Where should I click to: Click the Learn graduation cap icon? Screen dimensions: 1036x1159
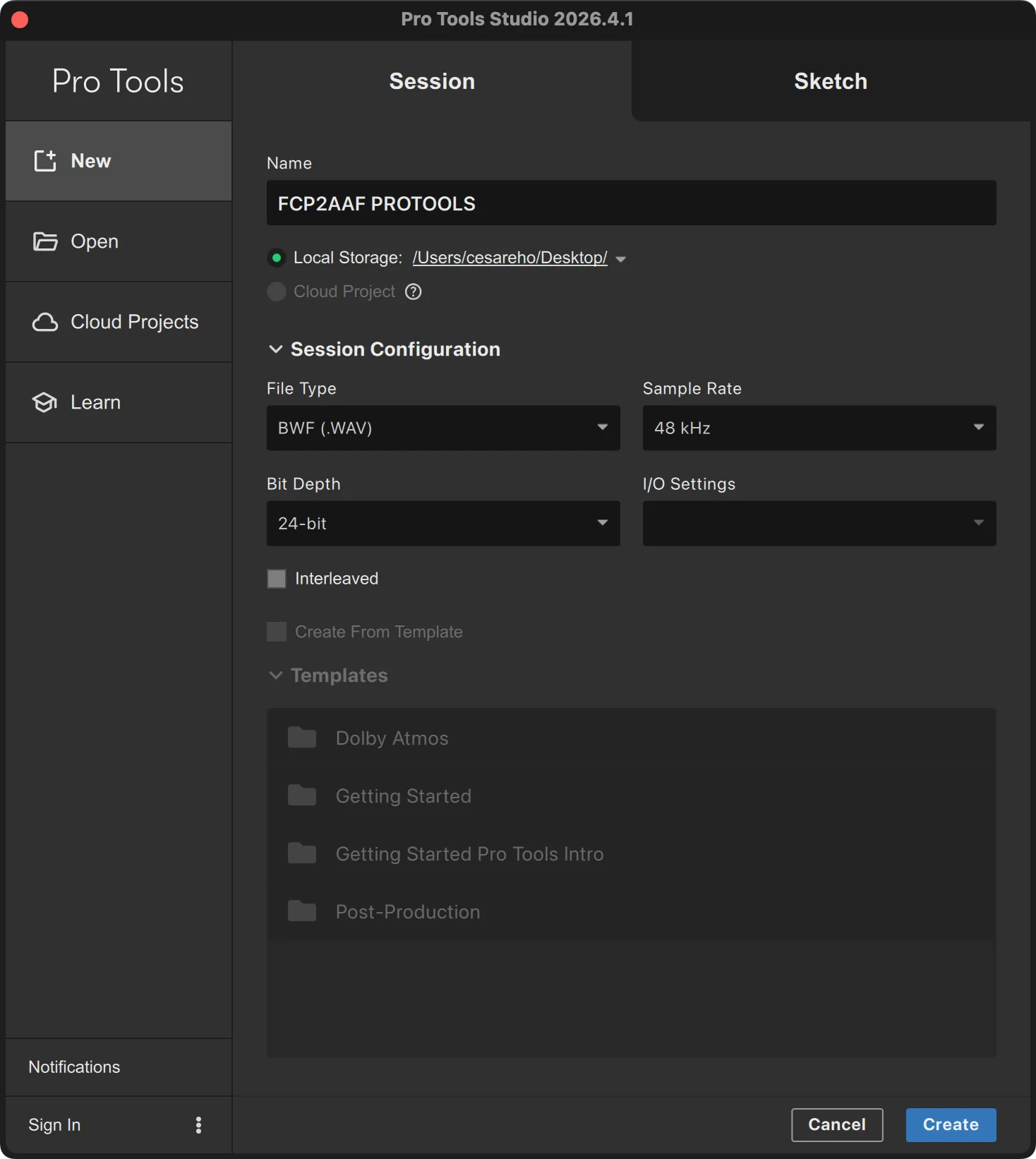(x=45, y=402)
